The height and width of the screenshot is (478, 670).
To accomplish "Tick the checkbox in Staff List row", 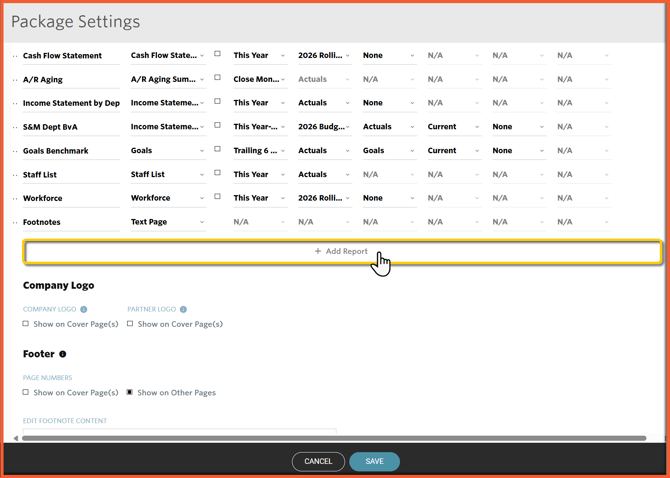I will coord(217,173).
